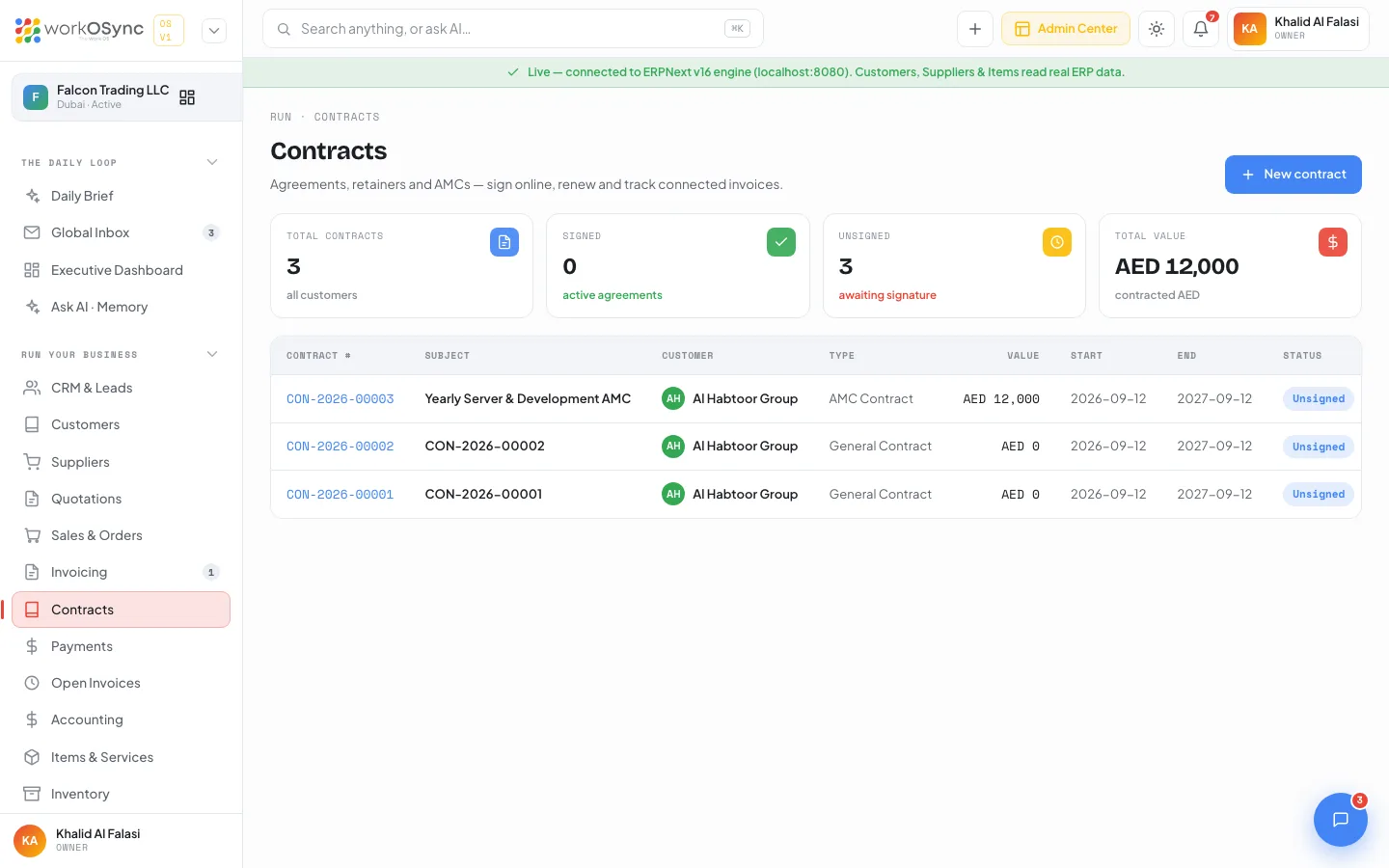Open the Falcon Trading LLC company selector

click(126, 97)
